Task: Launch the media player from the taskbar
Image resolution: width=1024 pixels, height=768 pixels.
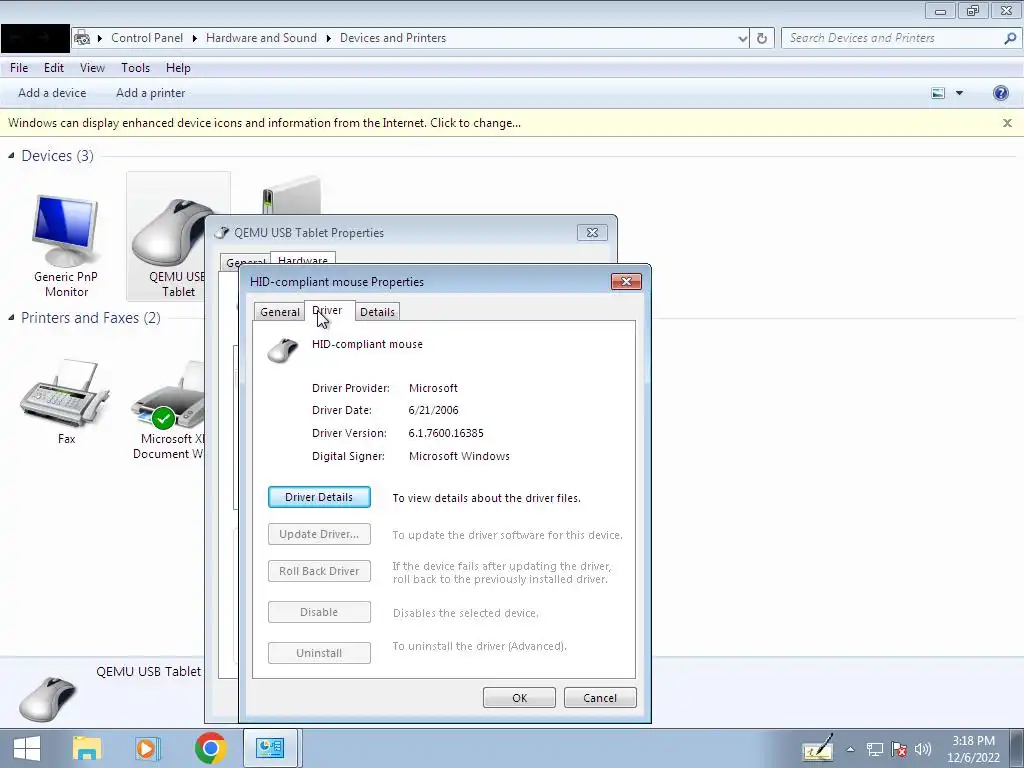Action: coord(148,748)
